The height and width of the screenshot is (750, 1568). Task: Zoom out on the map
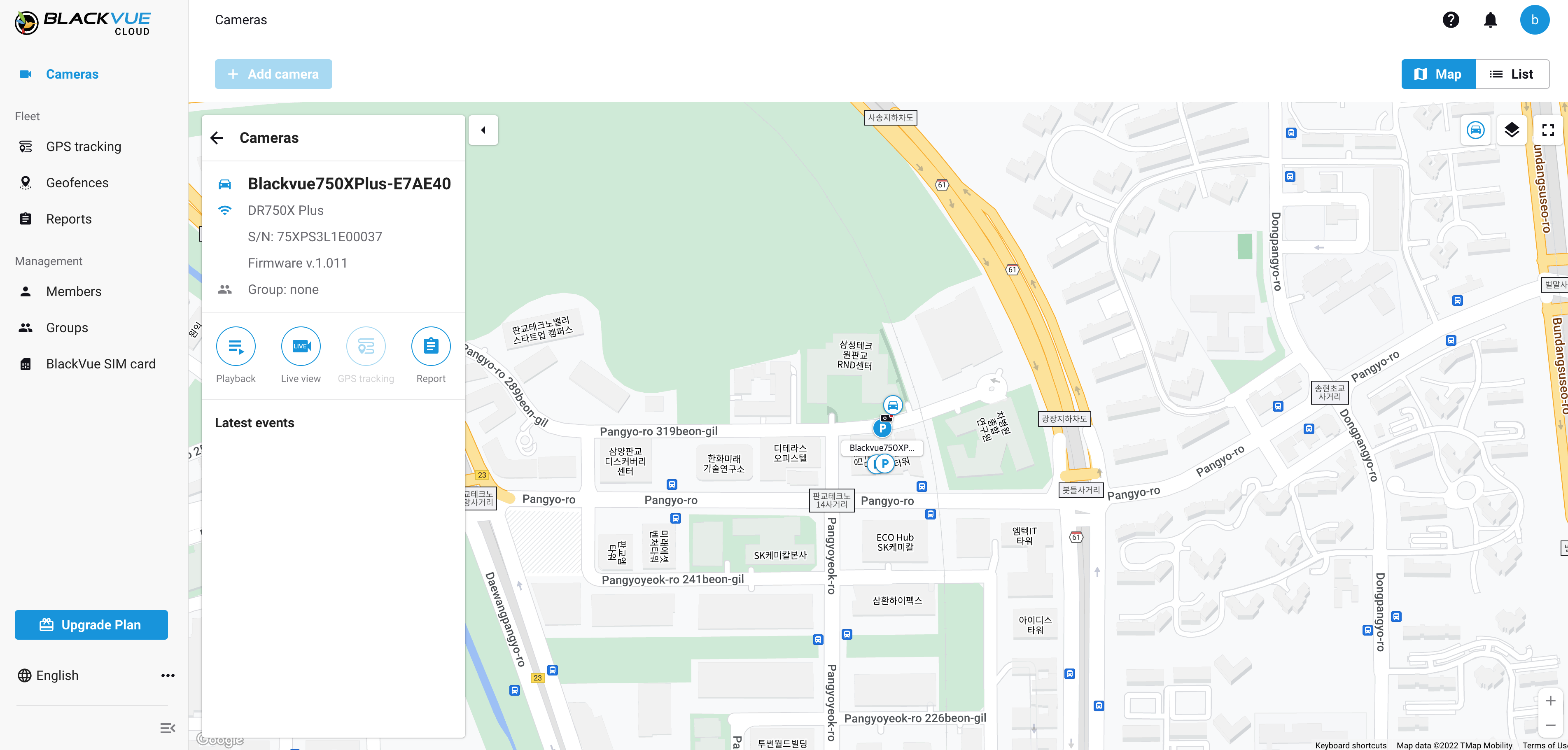click(x=1550, y=726)
